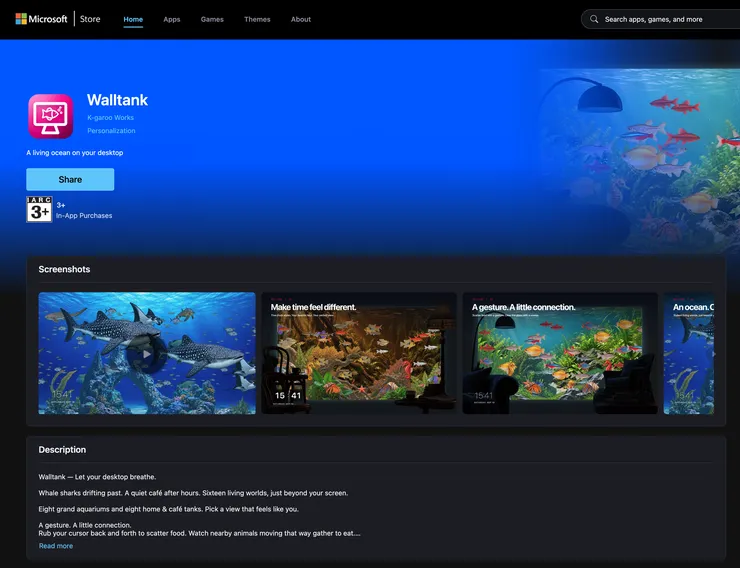Play the whale shark video thumbnail
This screenshot has width=740, height=568.
click(147, 353)
